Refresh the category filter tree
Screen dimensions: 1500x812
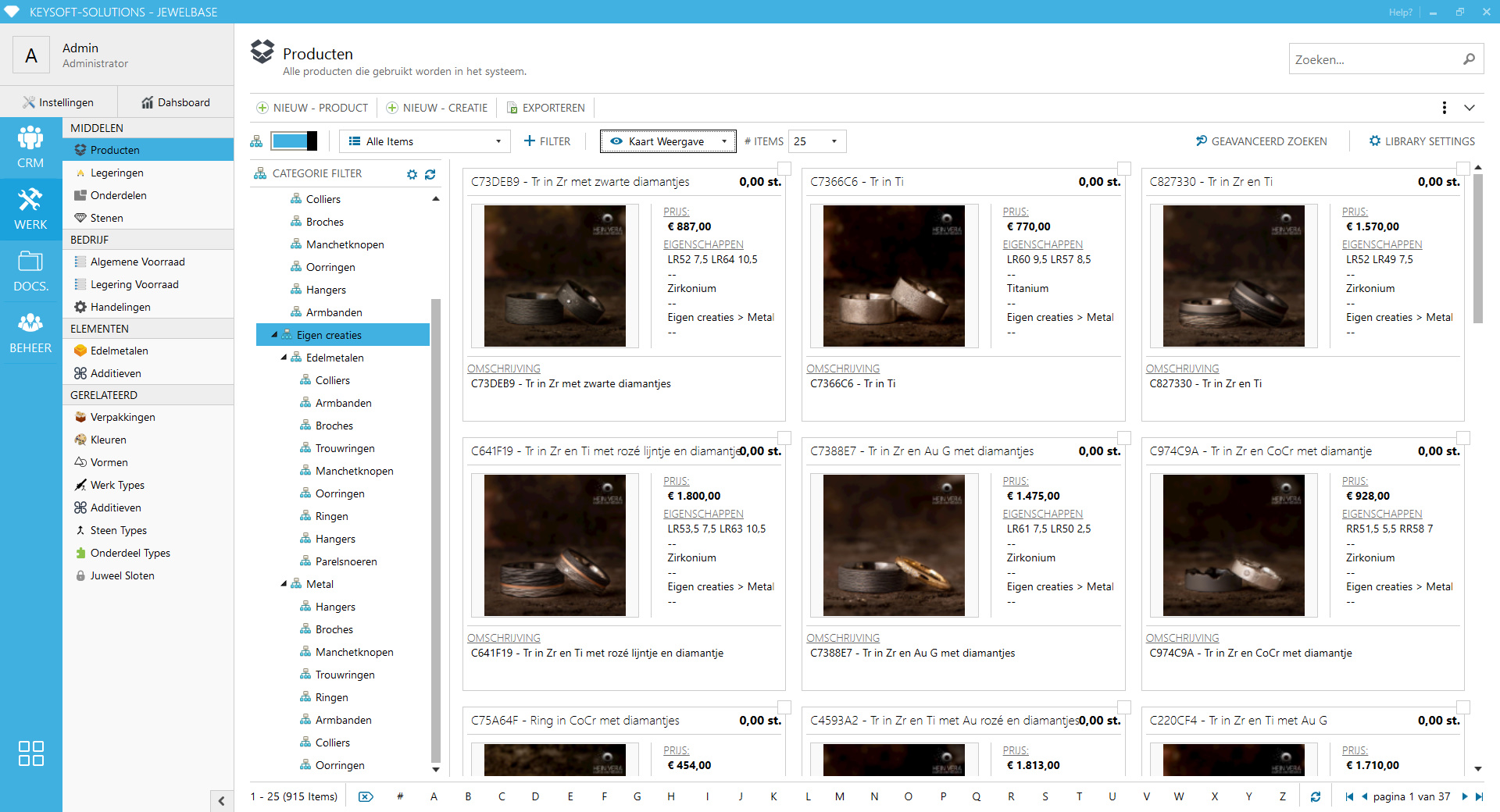tap(430, 174)
